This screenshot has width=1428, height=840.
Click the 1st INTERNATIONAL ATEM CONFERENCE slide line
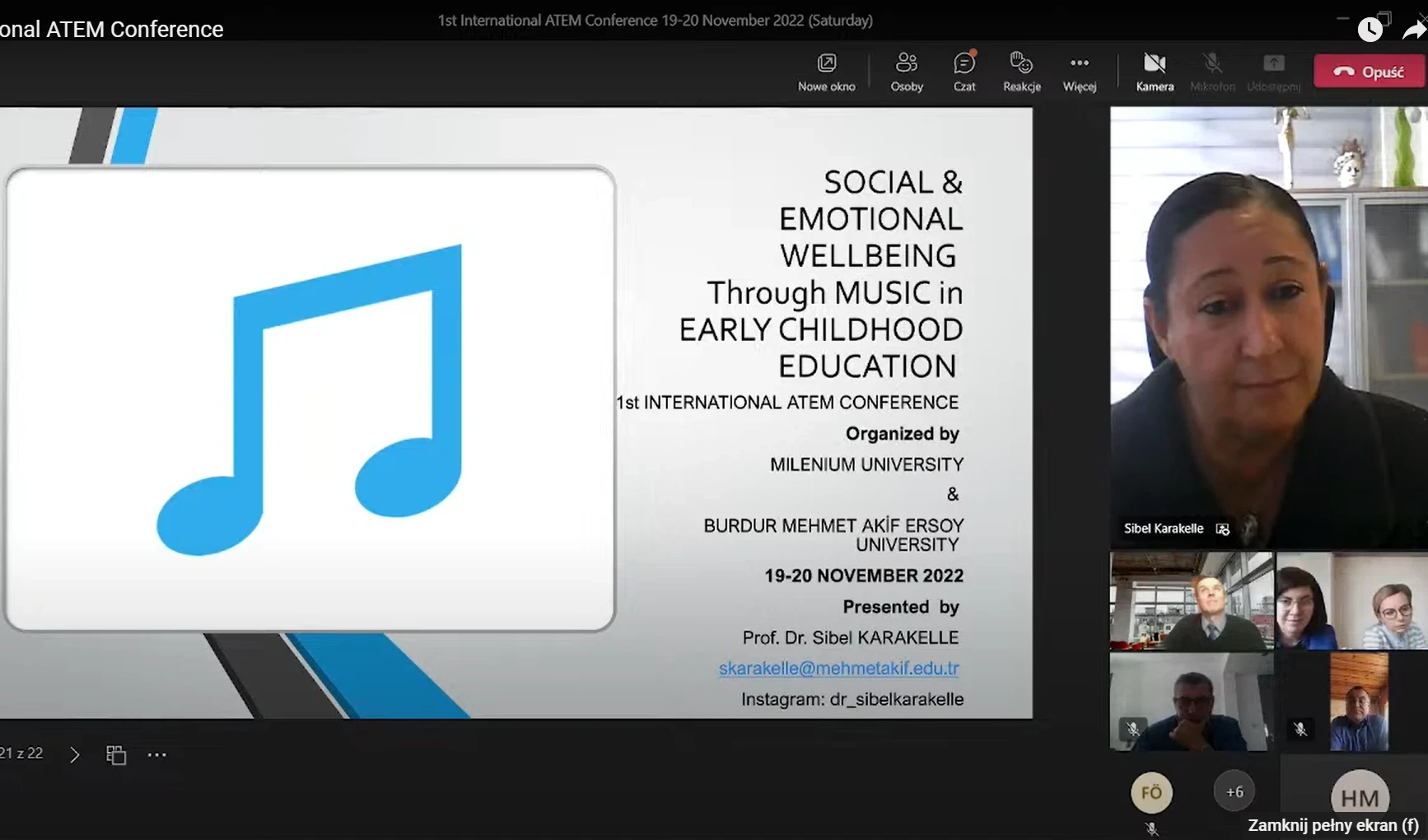pos(788,403)
